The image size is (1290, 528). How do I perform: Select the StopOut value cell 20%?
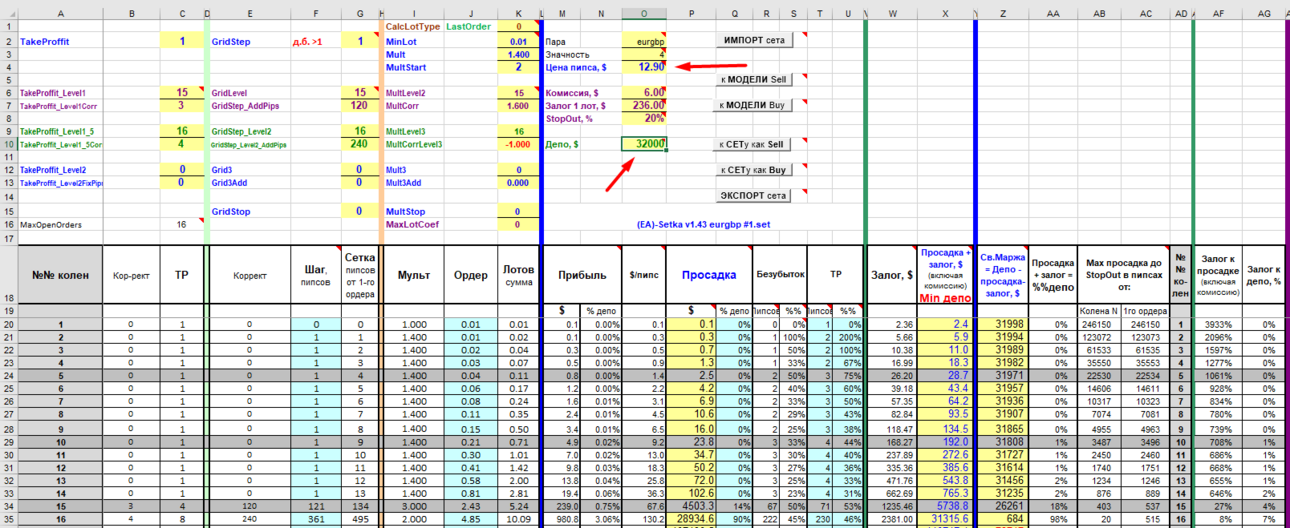643,118
